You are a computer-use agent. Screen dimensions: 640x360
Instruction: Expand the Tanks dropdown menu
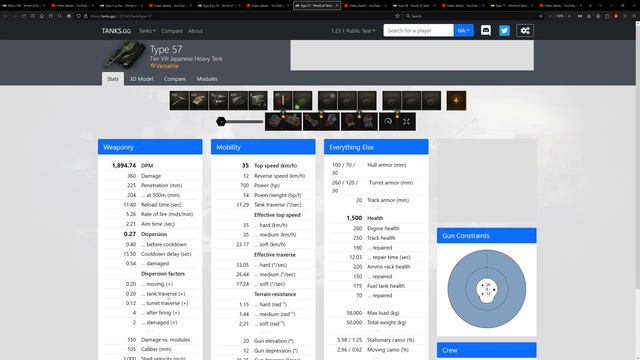coord(147,31)
